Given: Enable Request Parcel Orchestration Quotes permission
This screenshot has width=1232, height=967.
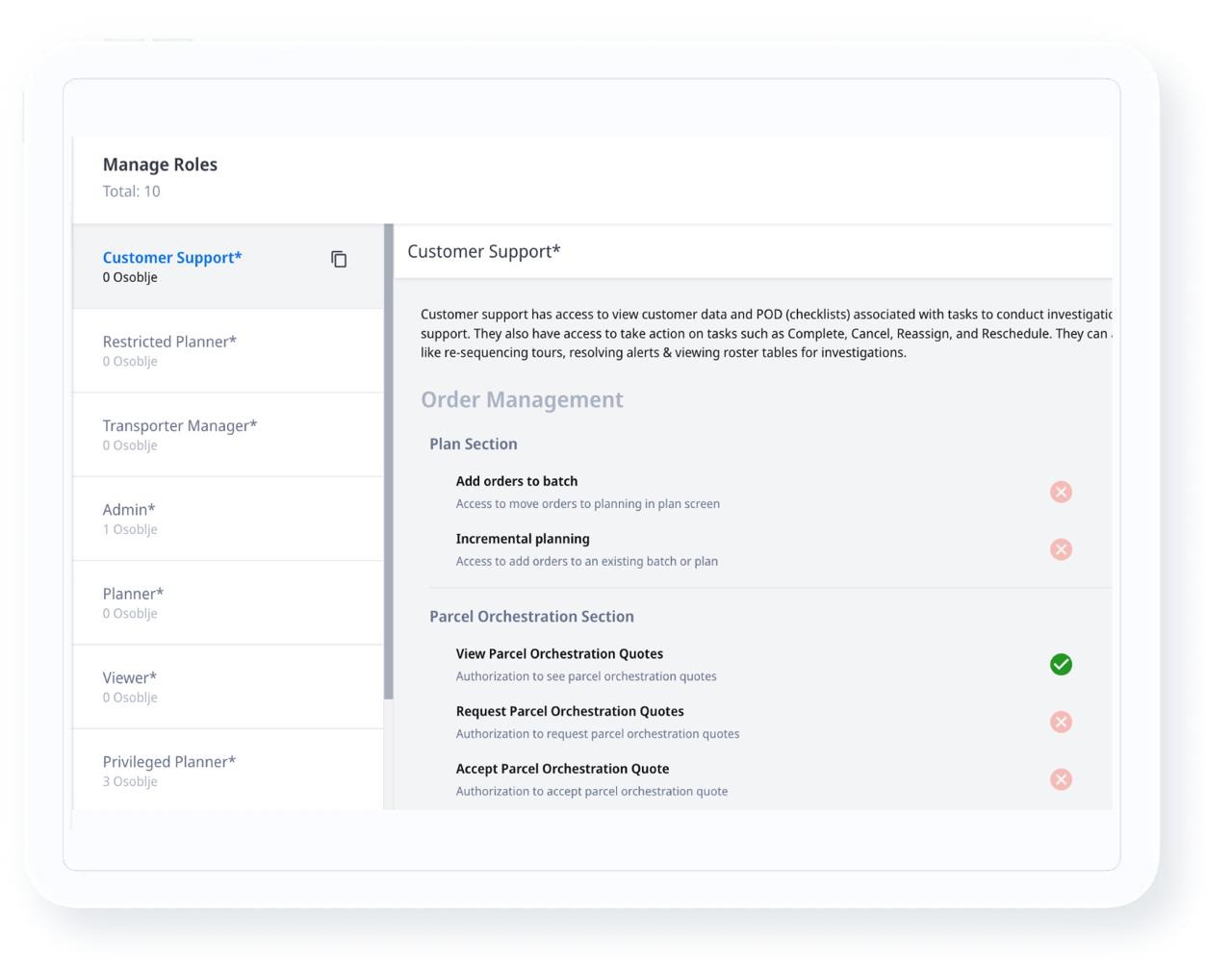Looking at the screenshot, I should click(1061, 723).
